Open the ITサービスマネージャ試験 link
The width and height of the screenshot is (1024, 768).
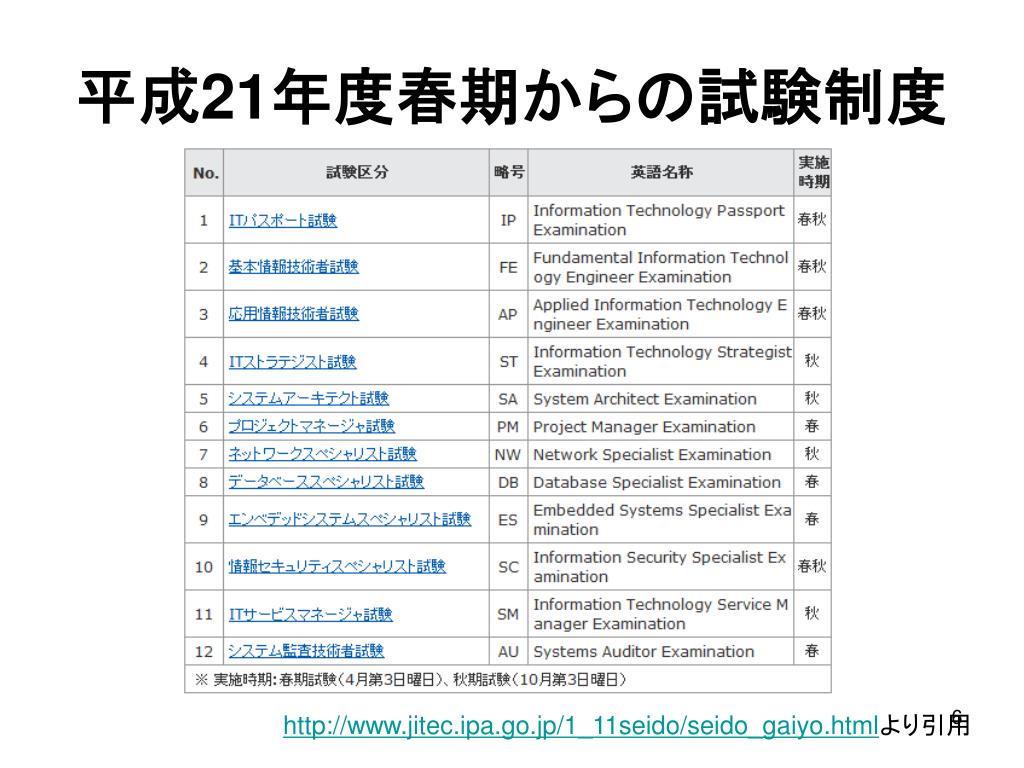pos(310,614)
